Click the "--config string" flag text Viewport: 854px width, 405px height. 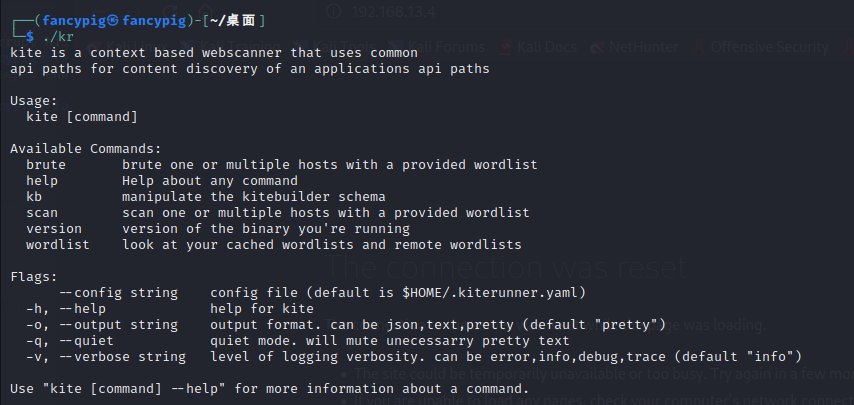click(x=118, y=292)
